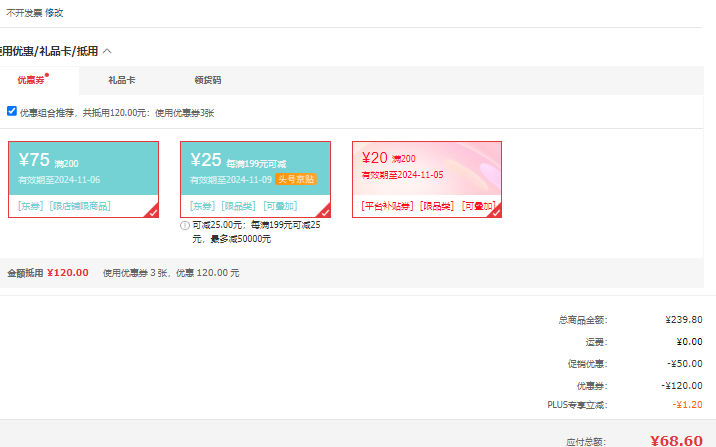
Task: Open the 领货码 tab
Action: pos(208,80)
